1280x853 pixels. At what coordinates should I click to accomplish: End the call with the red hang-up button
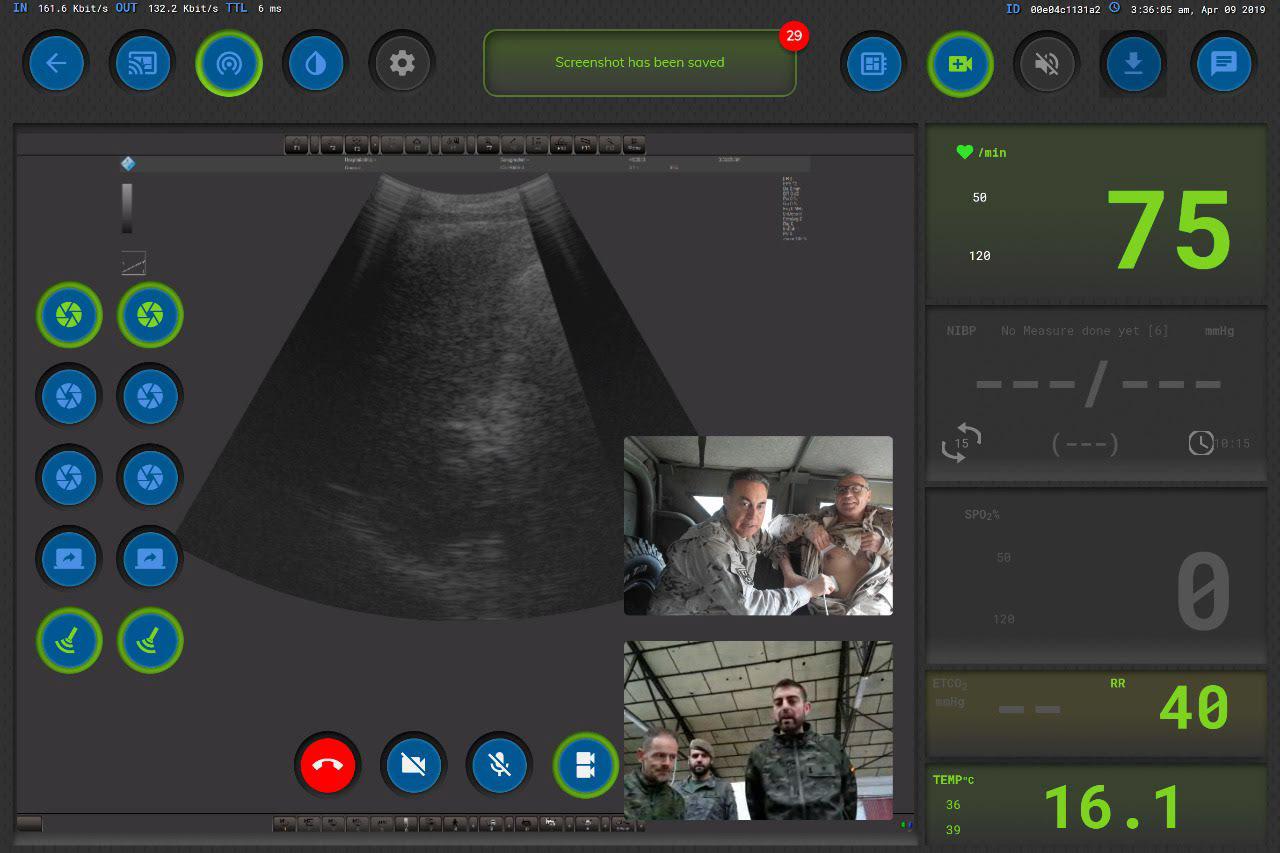pyautogui.click(x=327, y=765)
